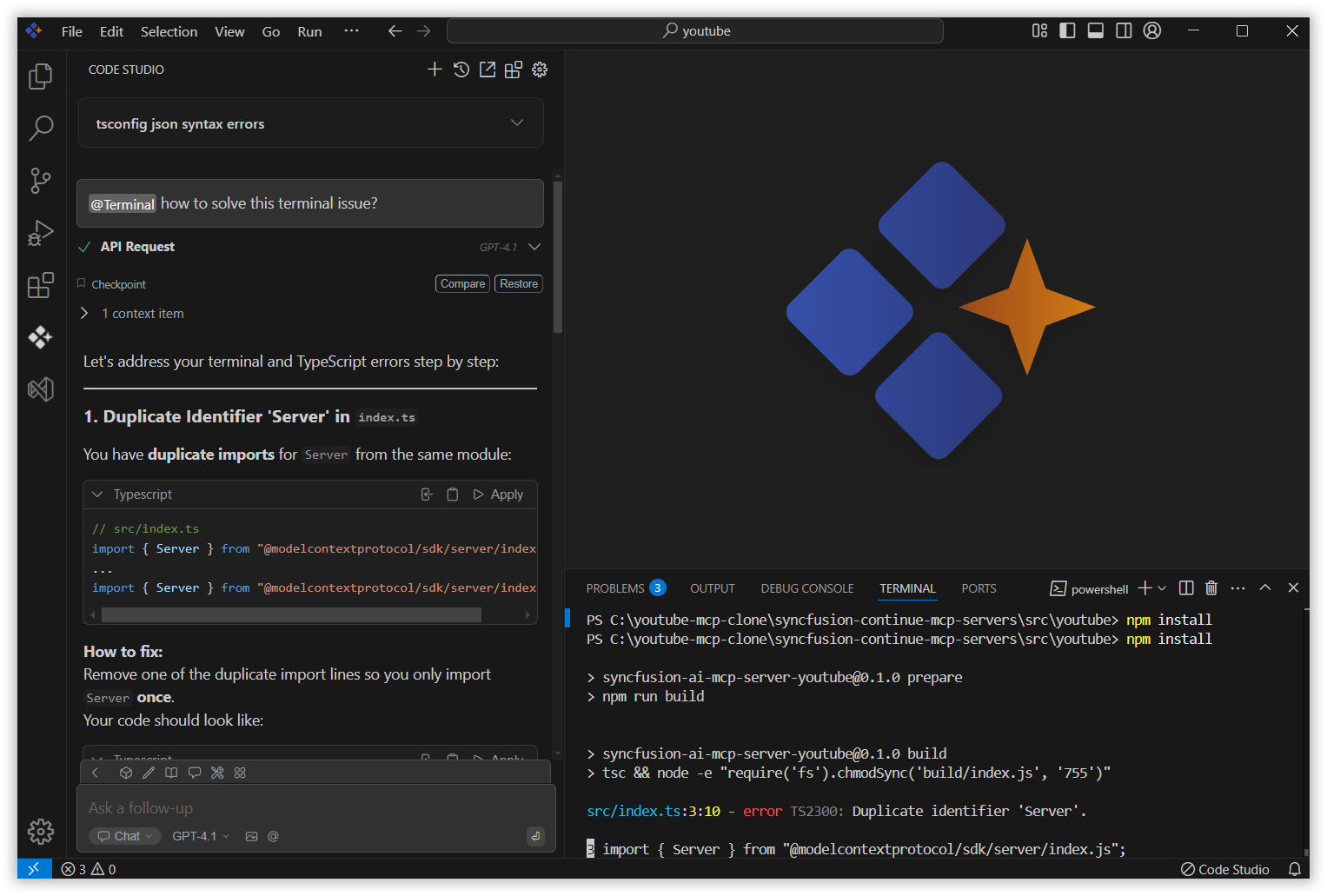Click the cube icon in chat toolbar
The height and width of the screenshot is (896, 1327).
point(126,773)
